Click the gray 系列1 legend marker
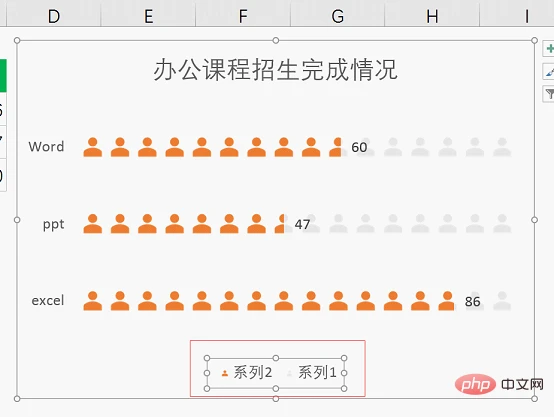Screen dimensions: 554x417 (x=289, y=373)
